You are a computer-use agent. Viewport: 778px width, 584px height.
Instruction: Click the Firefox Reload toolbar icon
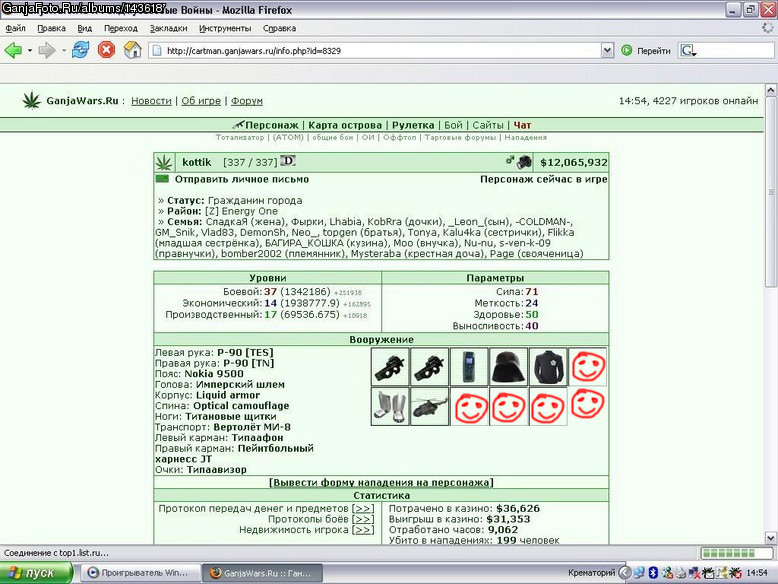pyautogui.click(x=80, y=50)
